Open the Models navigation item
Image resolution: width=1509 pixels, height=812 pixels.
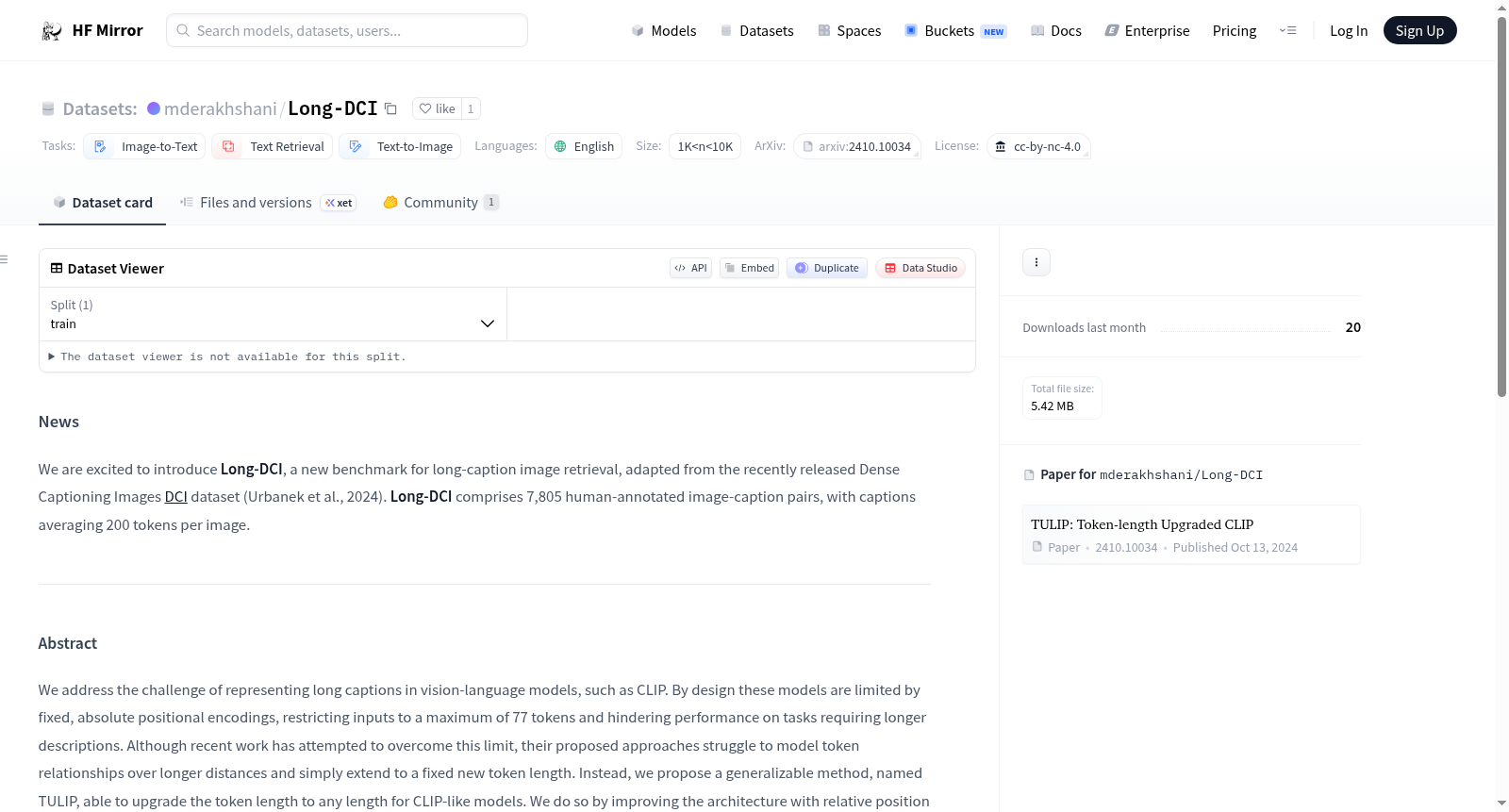[664, 31]
